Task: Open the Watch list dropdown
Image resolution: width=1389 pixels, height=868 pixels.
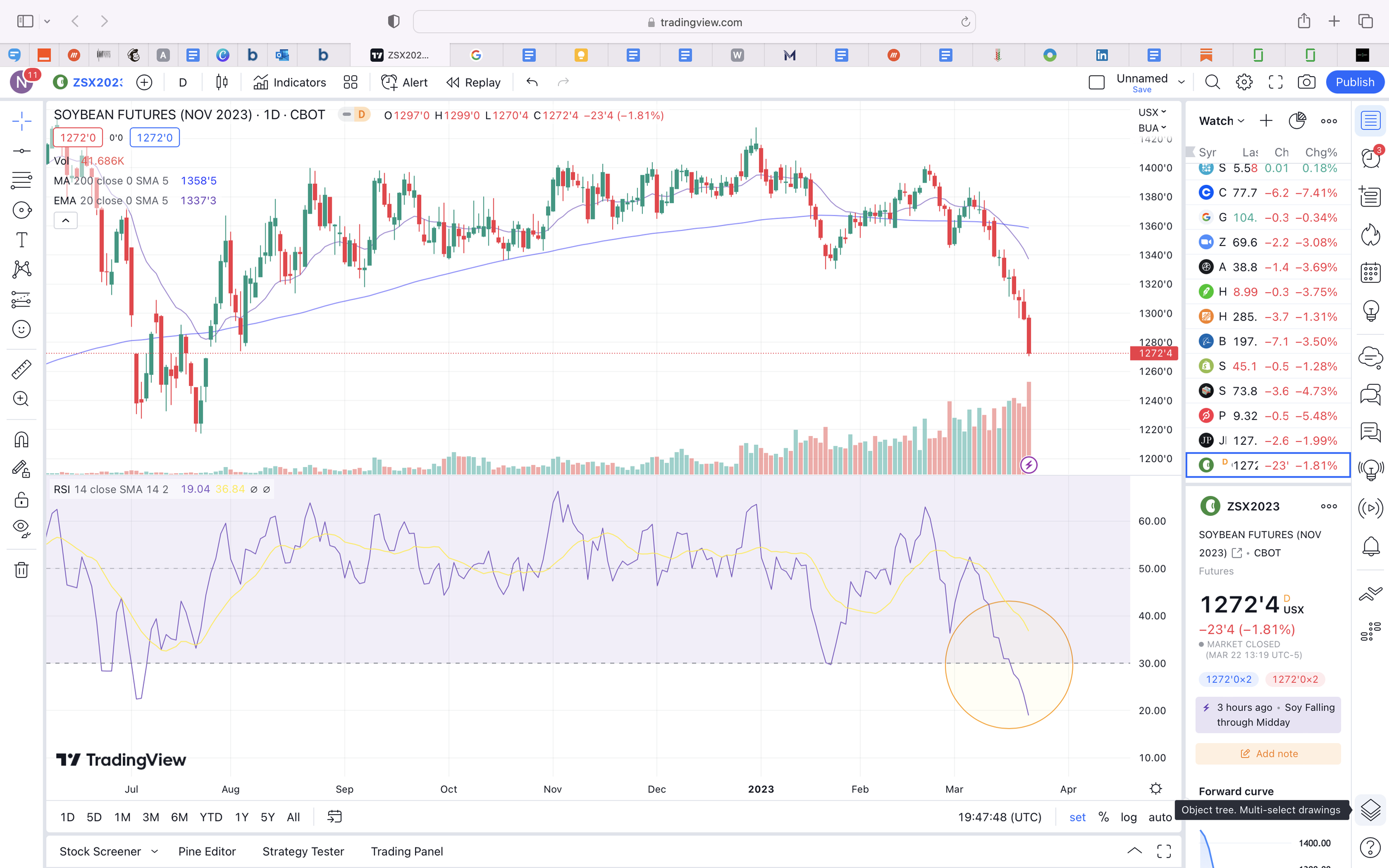Action: tap(1221, 121)
